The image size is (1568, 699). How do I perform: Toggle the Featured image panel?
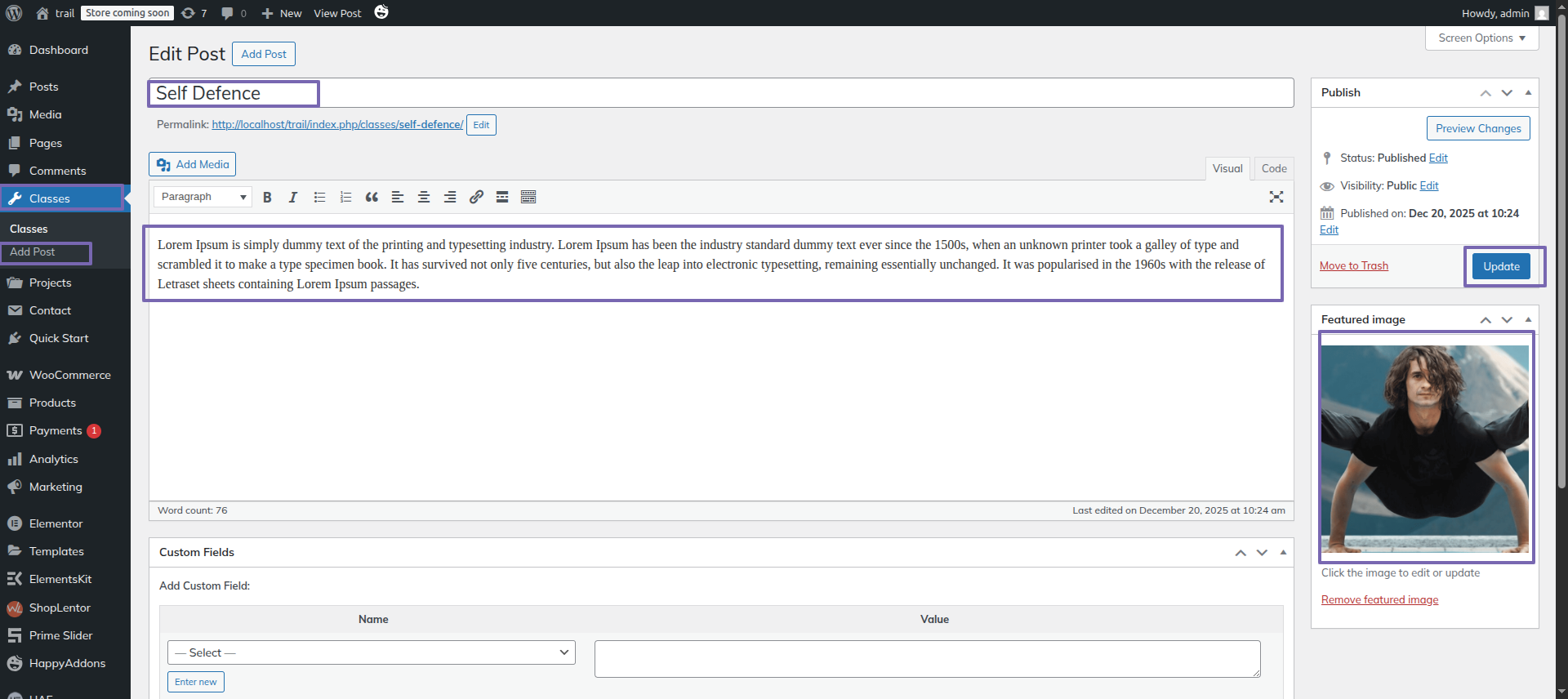pos(1528,319)
